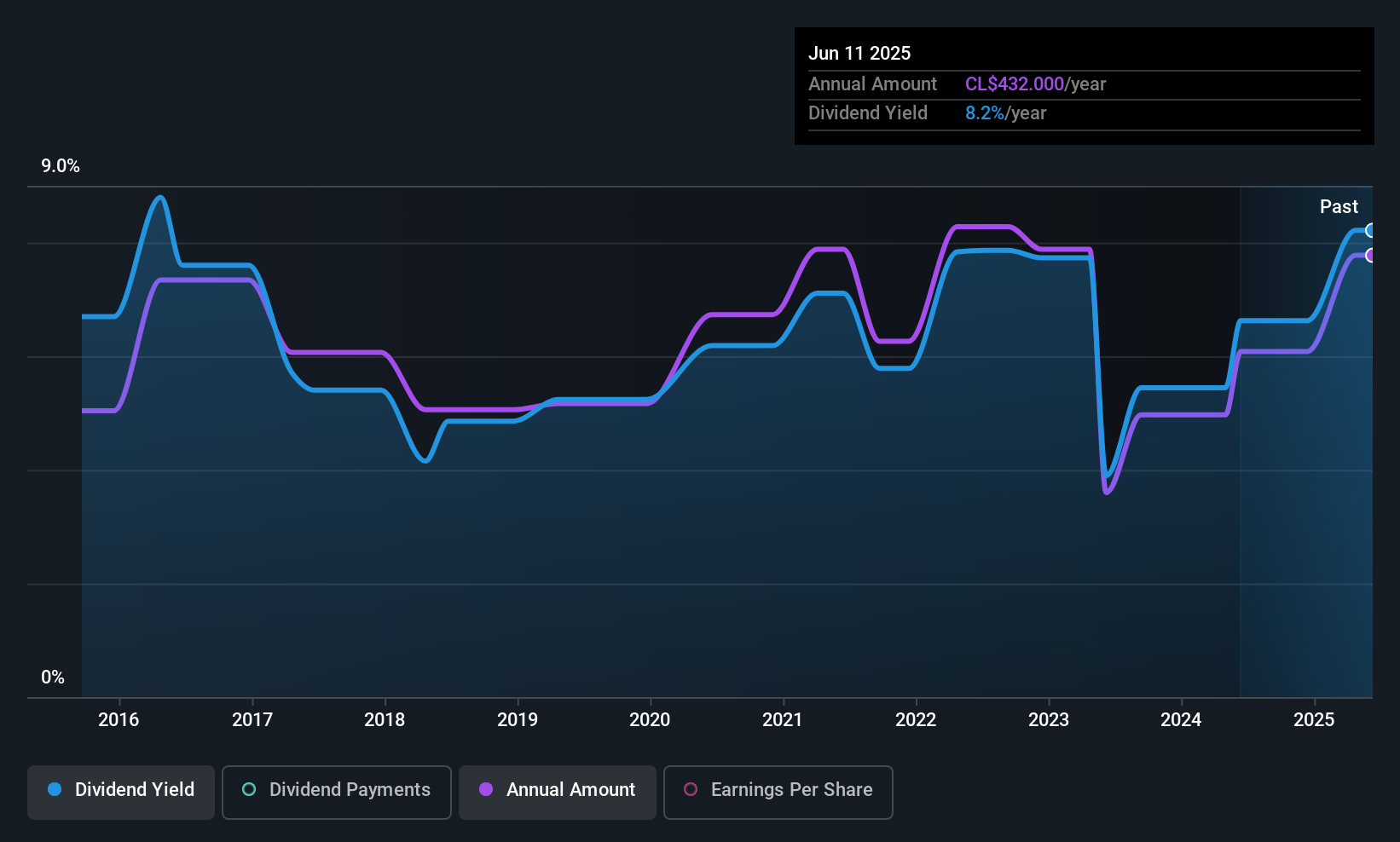
Task: Toggle the Annual Amount series
Action: coord(558,793)
